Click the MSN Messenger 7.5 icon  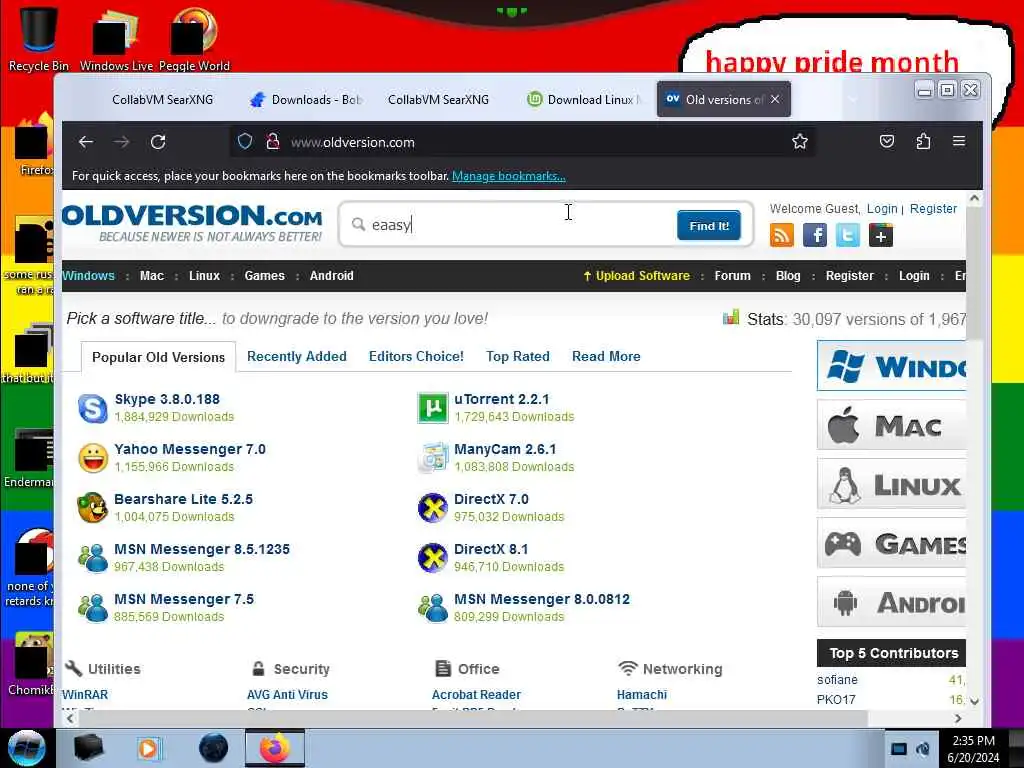(93, 607)
